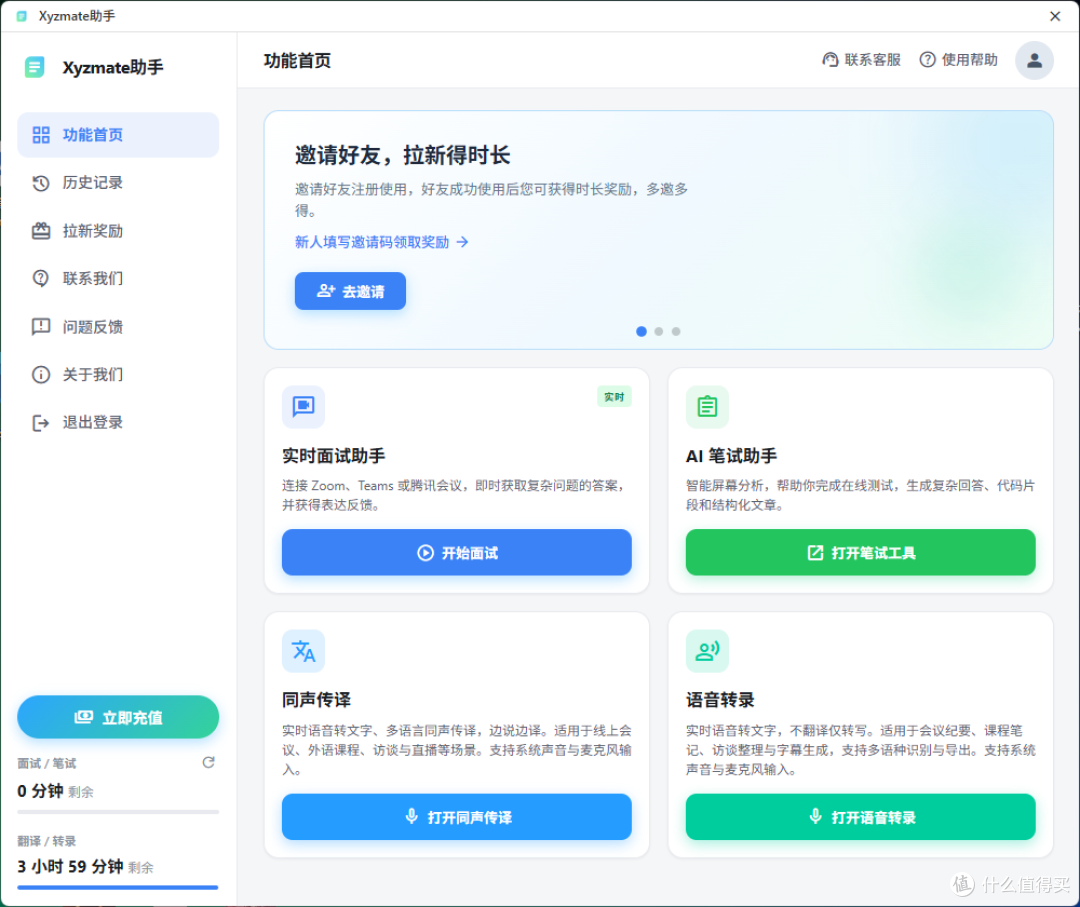Open 问题反馈 in the sidebar

[118, 326]
